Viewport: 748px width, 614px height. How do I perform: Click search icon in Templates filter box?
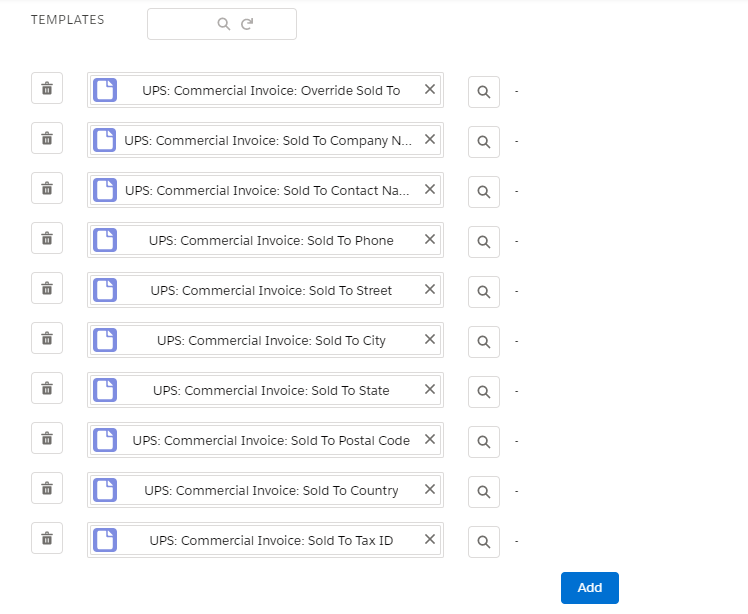click(x=223, y=24)
